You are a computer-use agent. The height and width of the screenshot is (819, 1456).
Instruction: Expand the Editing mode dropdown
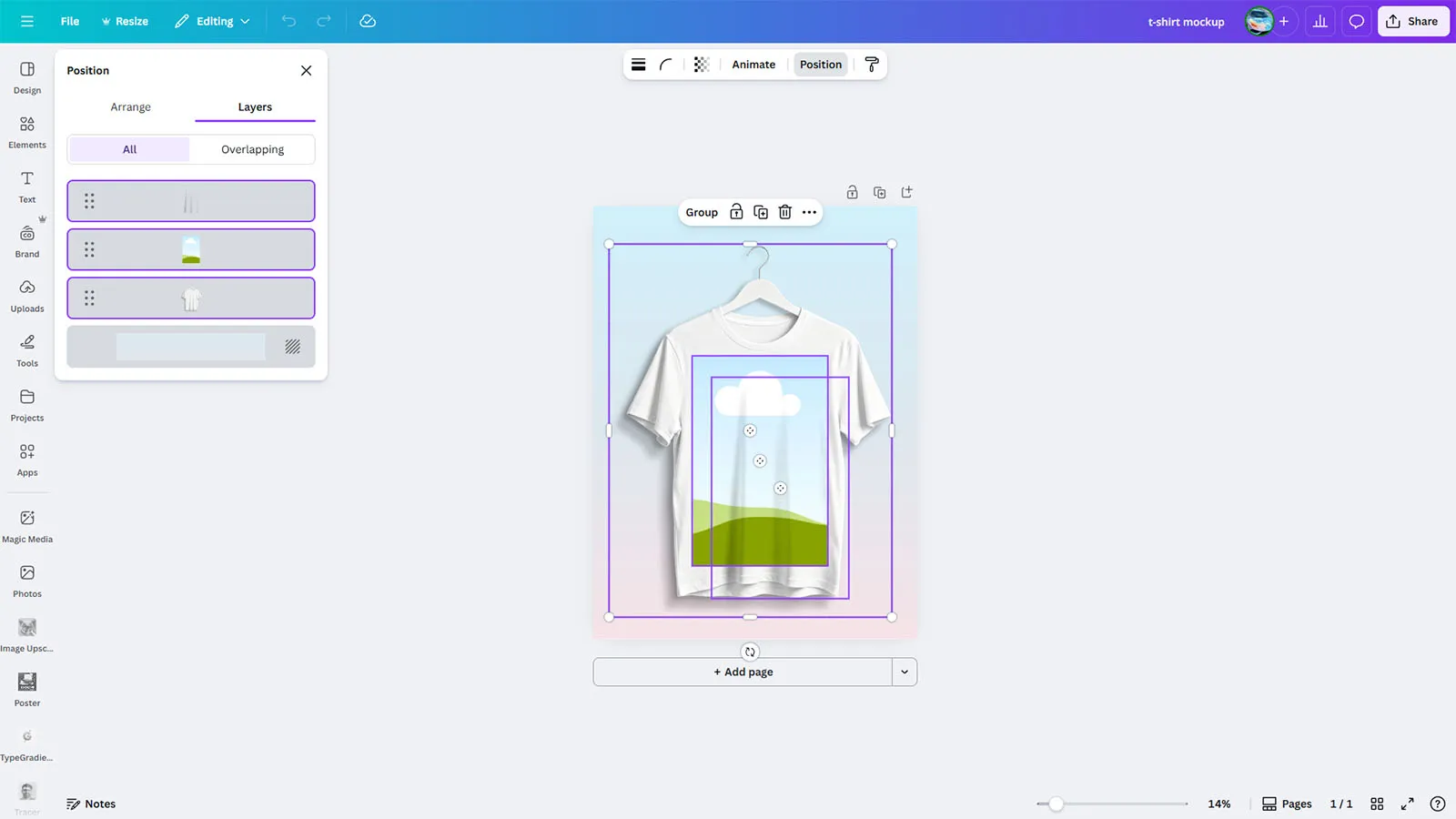213,21
